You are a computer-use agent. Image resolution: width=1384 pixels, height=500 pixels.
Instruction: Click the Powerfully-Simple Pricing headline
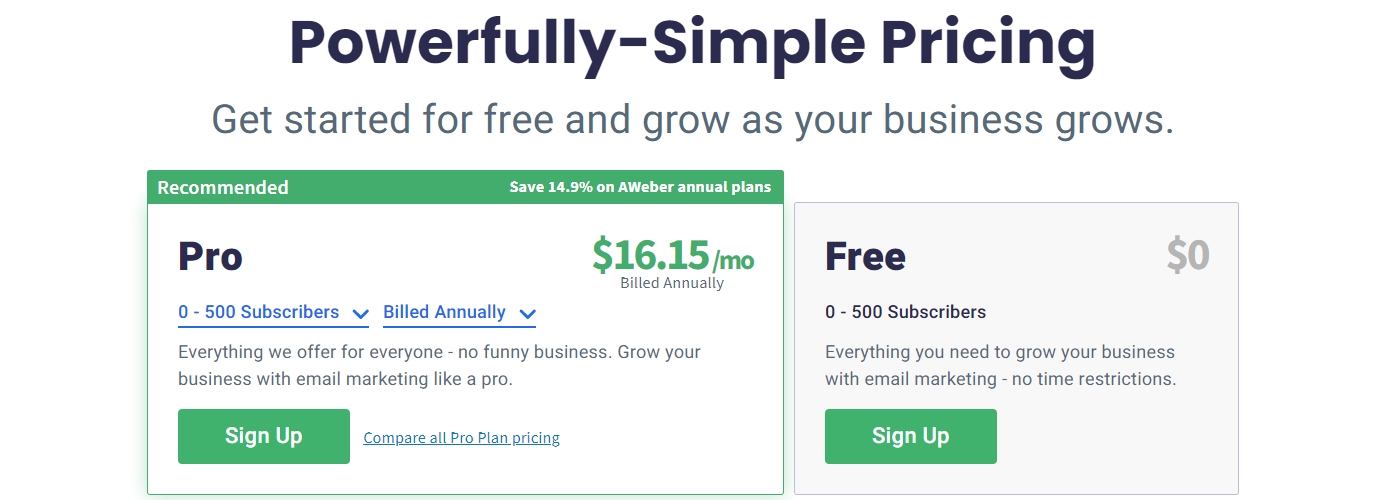692,41
